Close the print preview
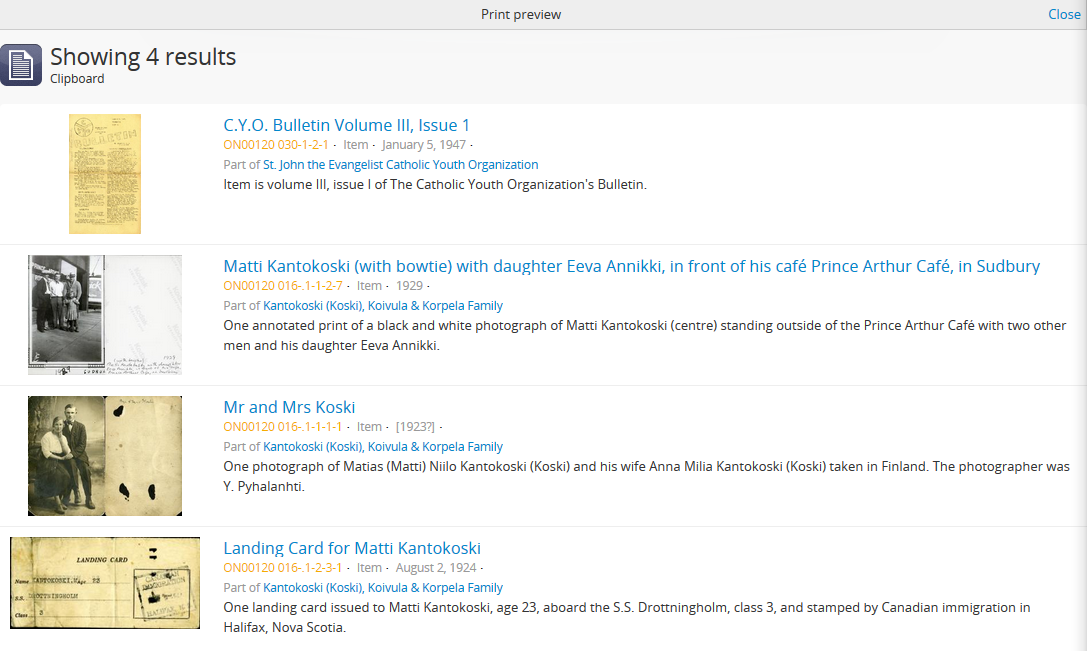Screen dimensions: 1087x651 point(1064,14)
